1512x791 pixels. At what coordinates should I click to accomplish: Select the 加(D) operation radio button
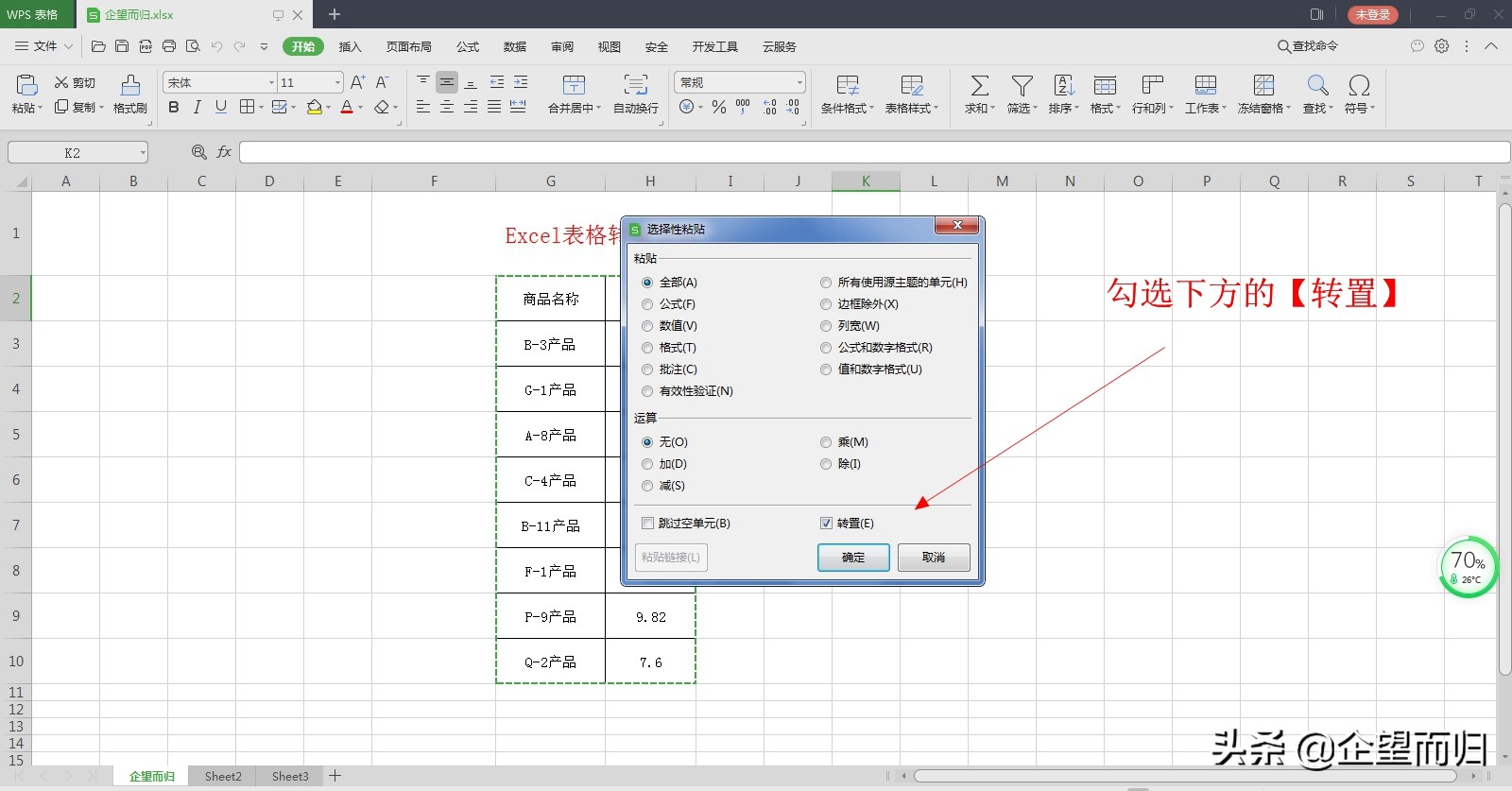pos(647,464)
